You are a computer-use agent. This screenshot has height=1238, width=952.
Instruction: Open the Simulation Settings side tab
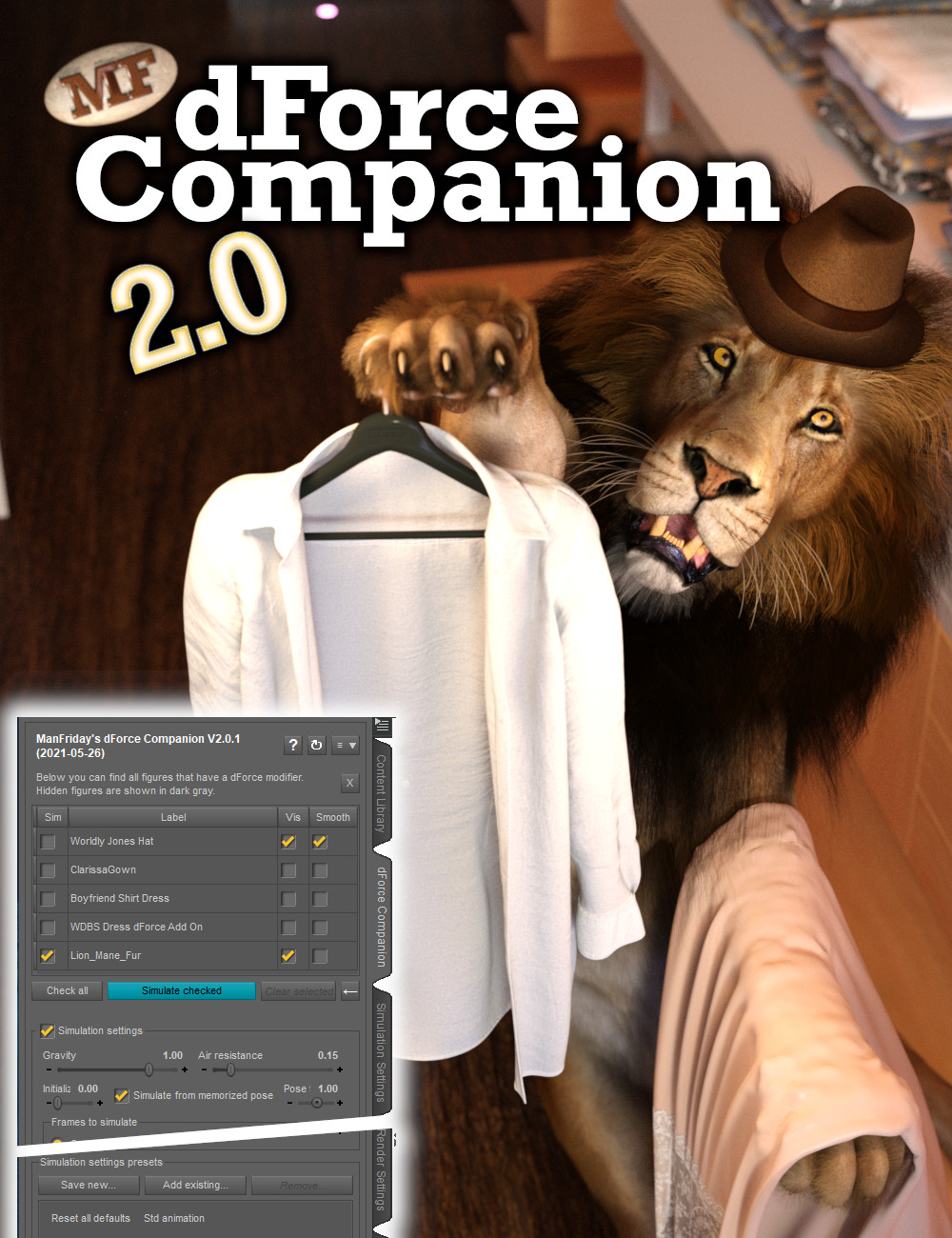pyautogui.click(x=381, y=1052)
